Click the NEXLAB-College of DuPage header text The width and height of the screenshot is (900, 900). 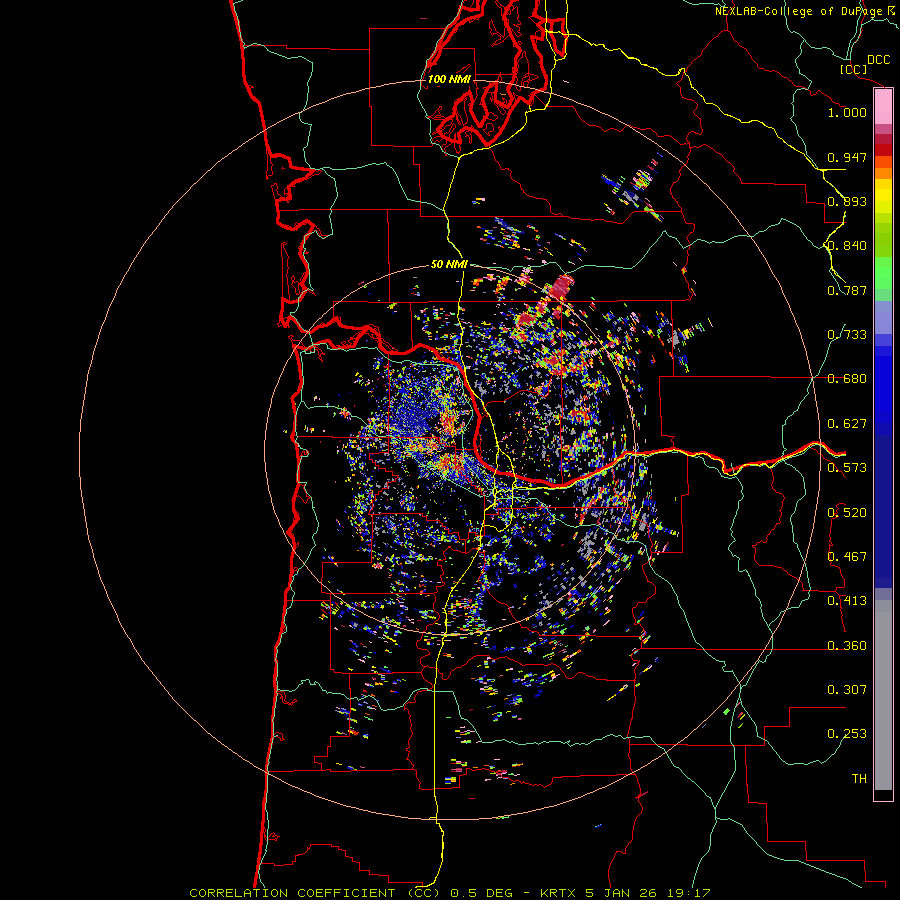click(x=798, y=11)
